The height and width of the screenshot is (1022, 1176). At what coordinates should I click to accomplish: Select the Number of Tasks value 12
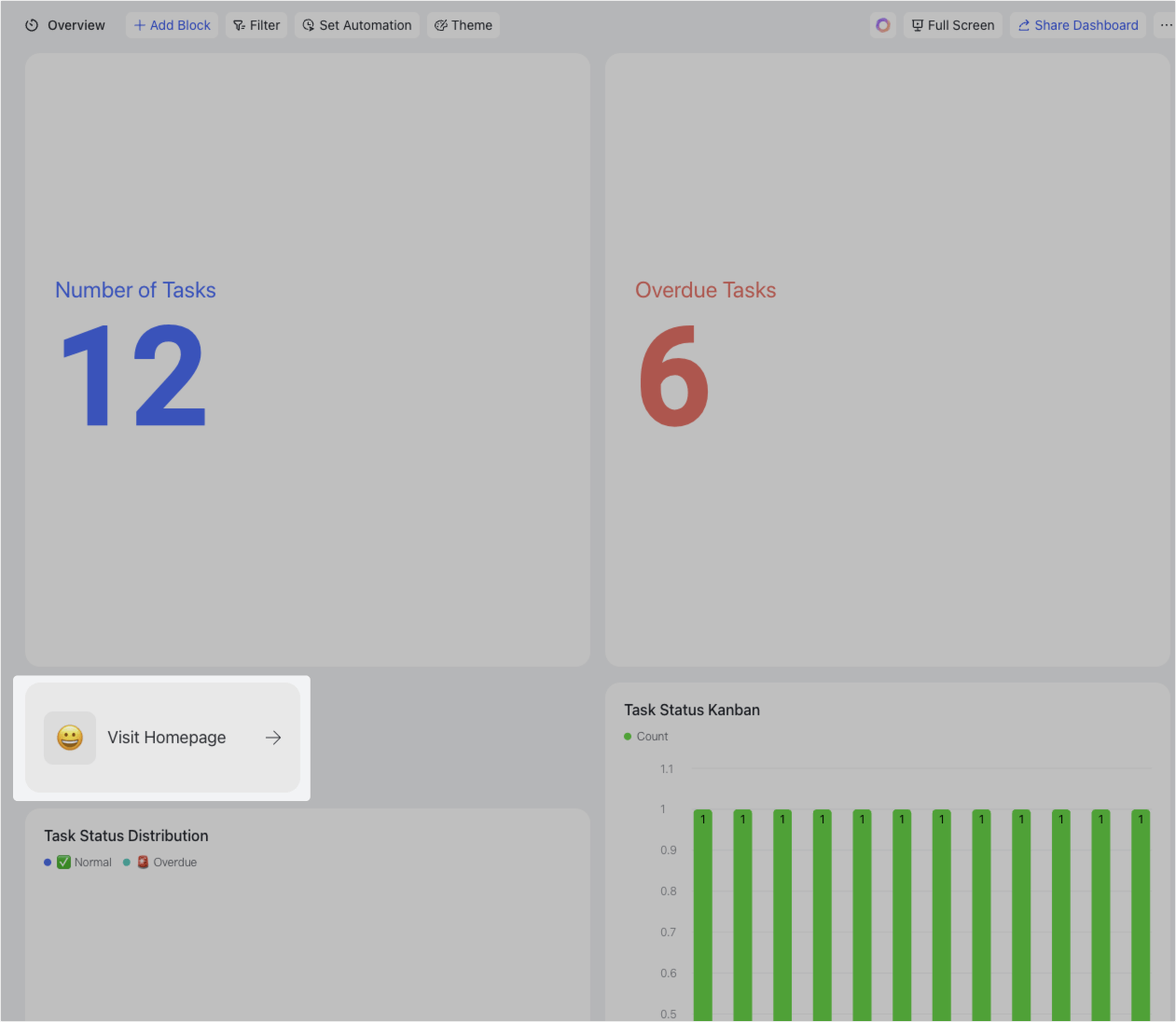pyautogui.click(x=132, y=376)
